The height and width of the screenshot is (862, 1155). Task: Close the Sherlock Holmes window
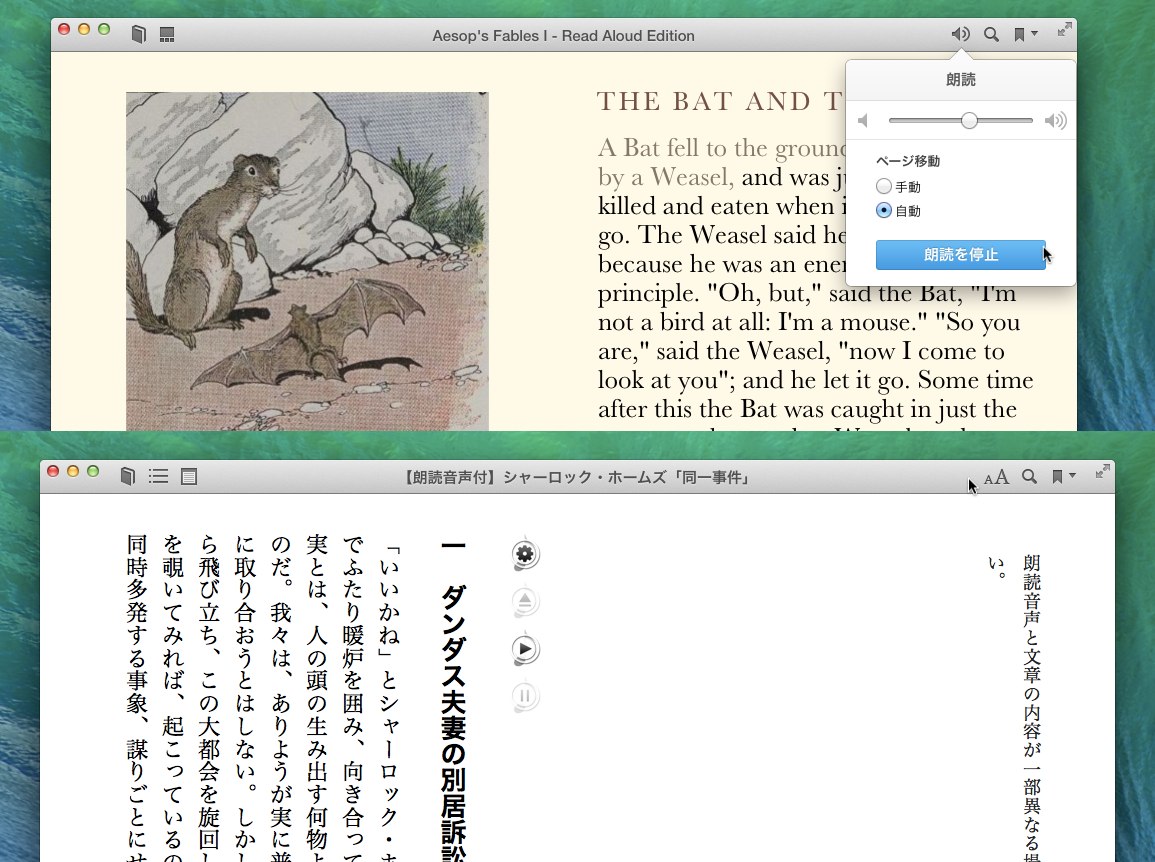(53, 472)
